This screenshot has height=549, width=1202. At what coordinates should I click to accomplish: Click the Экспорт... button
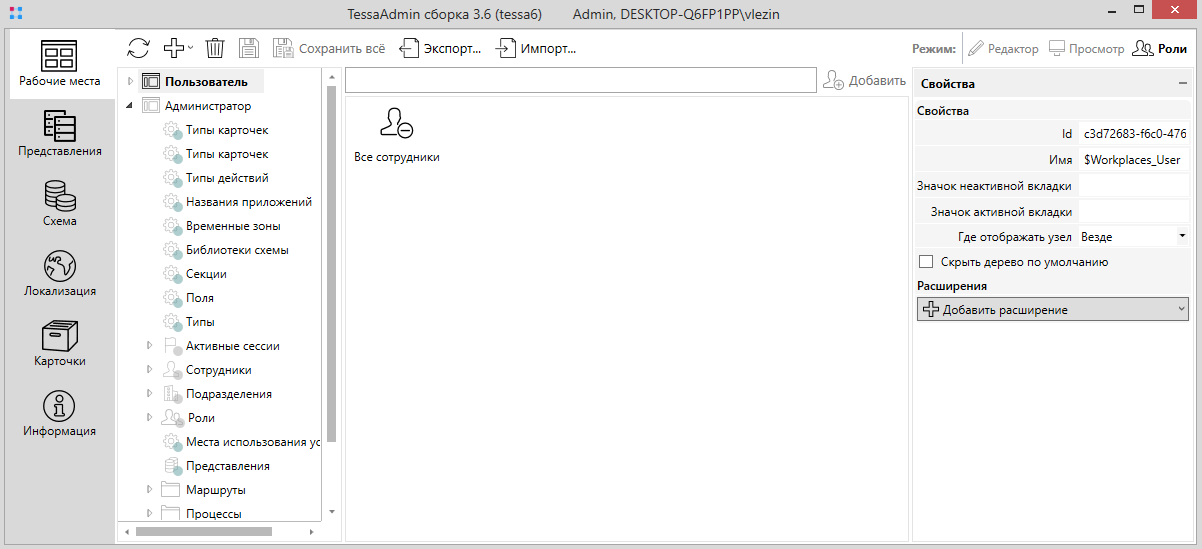(441, 48)
